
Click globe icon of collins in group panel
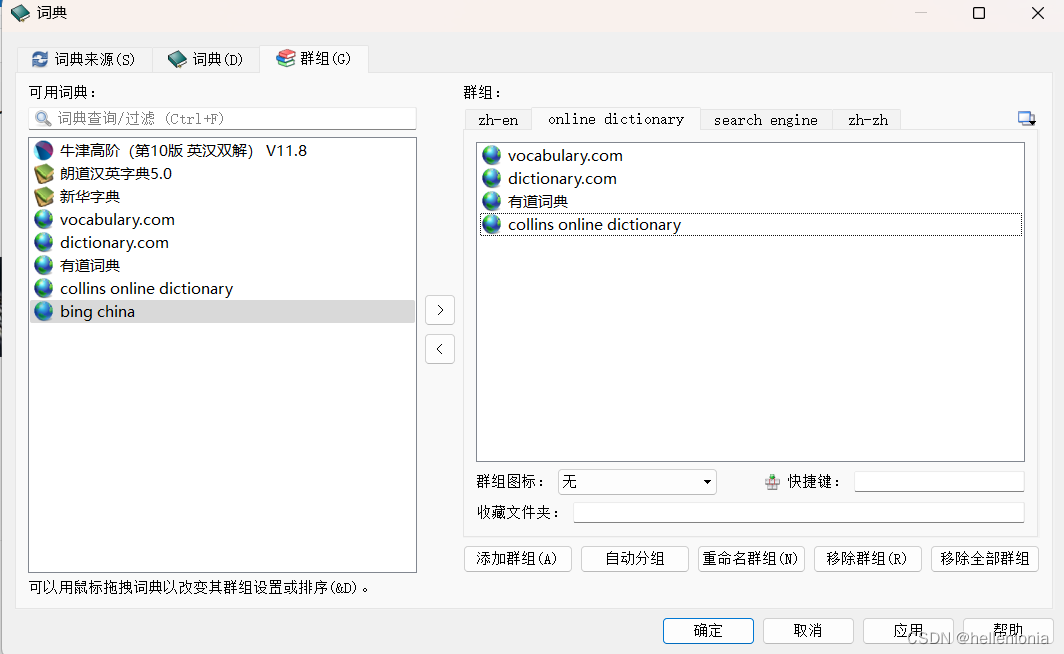[491, 225]
